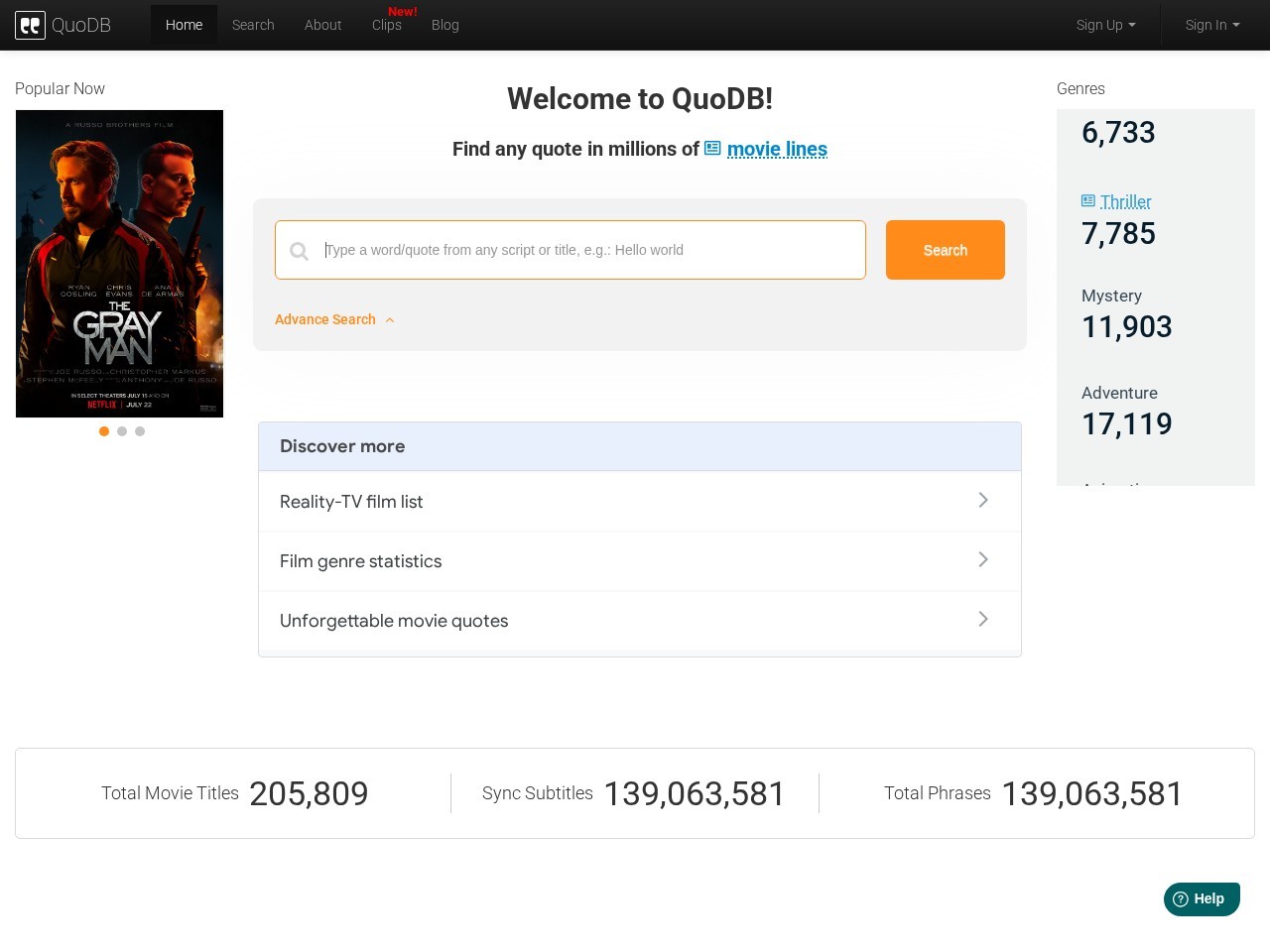Open the movie lines link
Screen dimensions: 1270x952
(x=777, y=149)
